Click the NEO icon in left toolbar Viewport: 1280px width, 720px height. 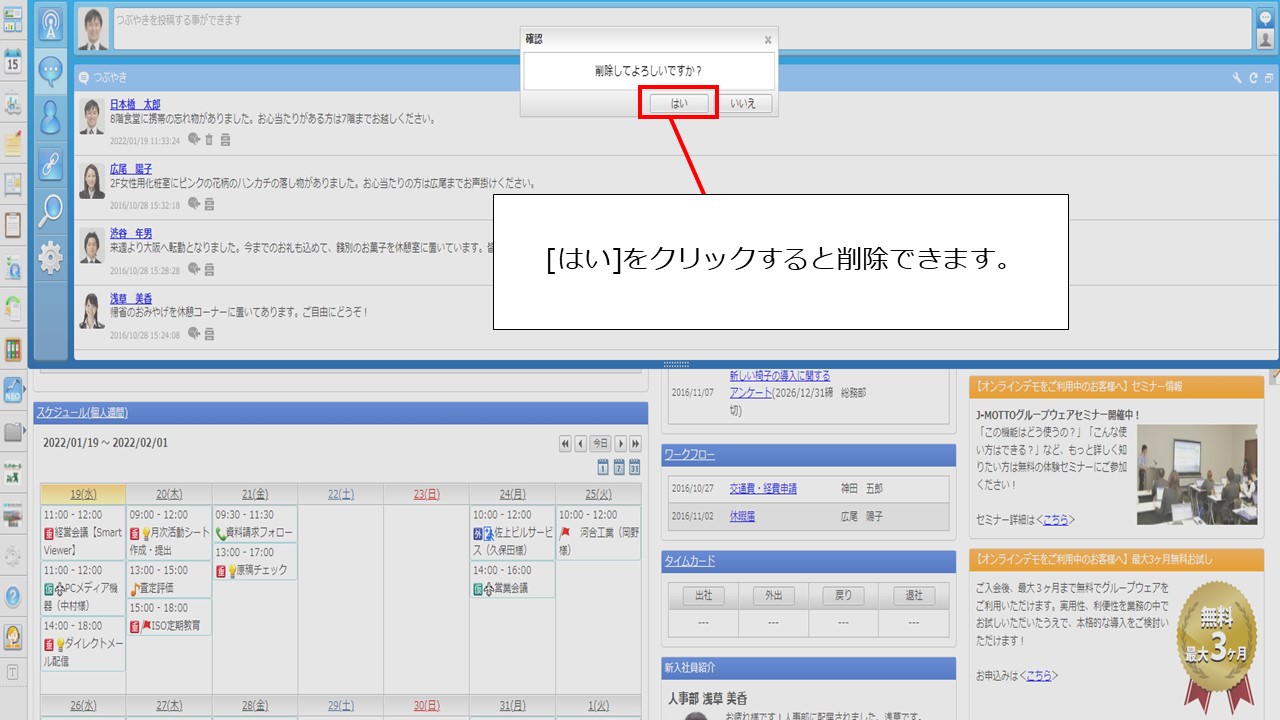[x=13, y=390]
